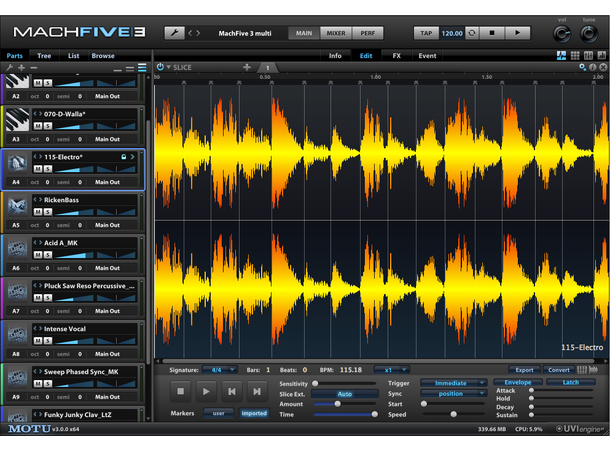Add a new part with plus icon
Image resolution: width=610 pixels, height=450 pixels.
[21, 67]
